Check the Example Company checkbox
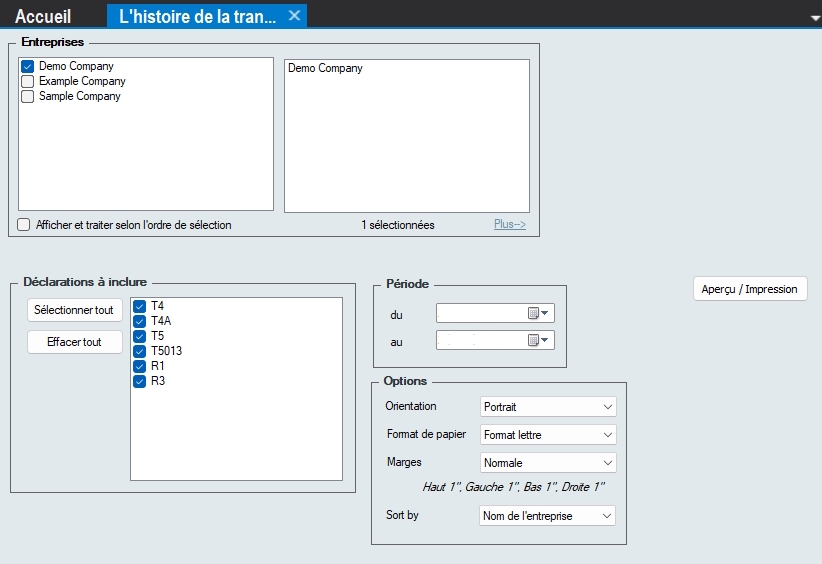Image resolution: width=822 pixels, height=564 pixels. click(x=28, y=82)
